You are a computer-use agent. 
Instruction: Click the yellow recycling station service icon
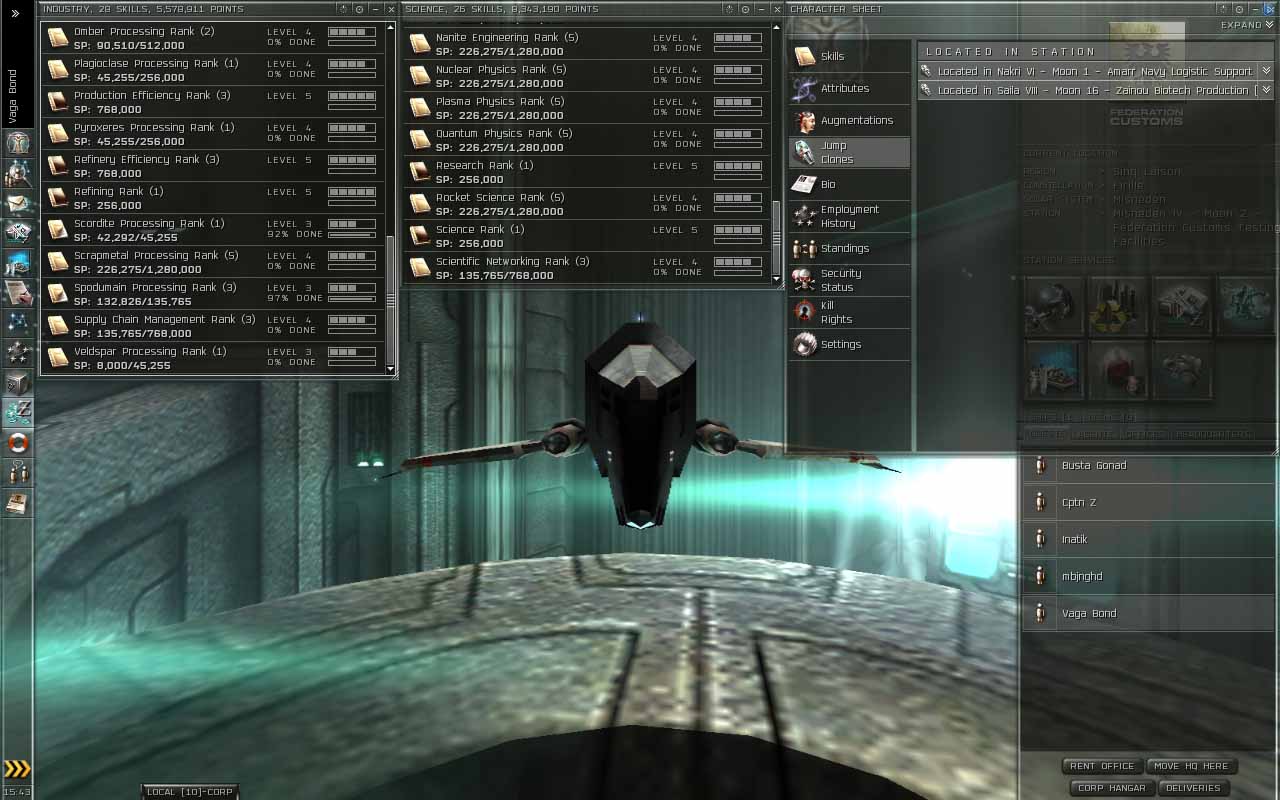1118,306
